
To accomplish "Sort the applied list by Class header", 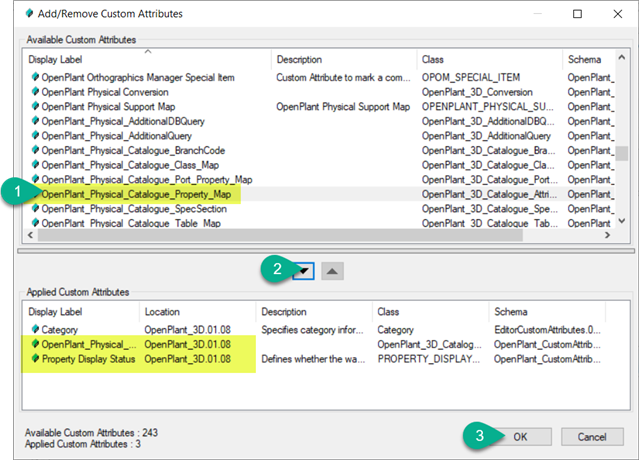I will pyautogui.click(x=430, y=312).
